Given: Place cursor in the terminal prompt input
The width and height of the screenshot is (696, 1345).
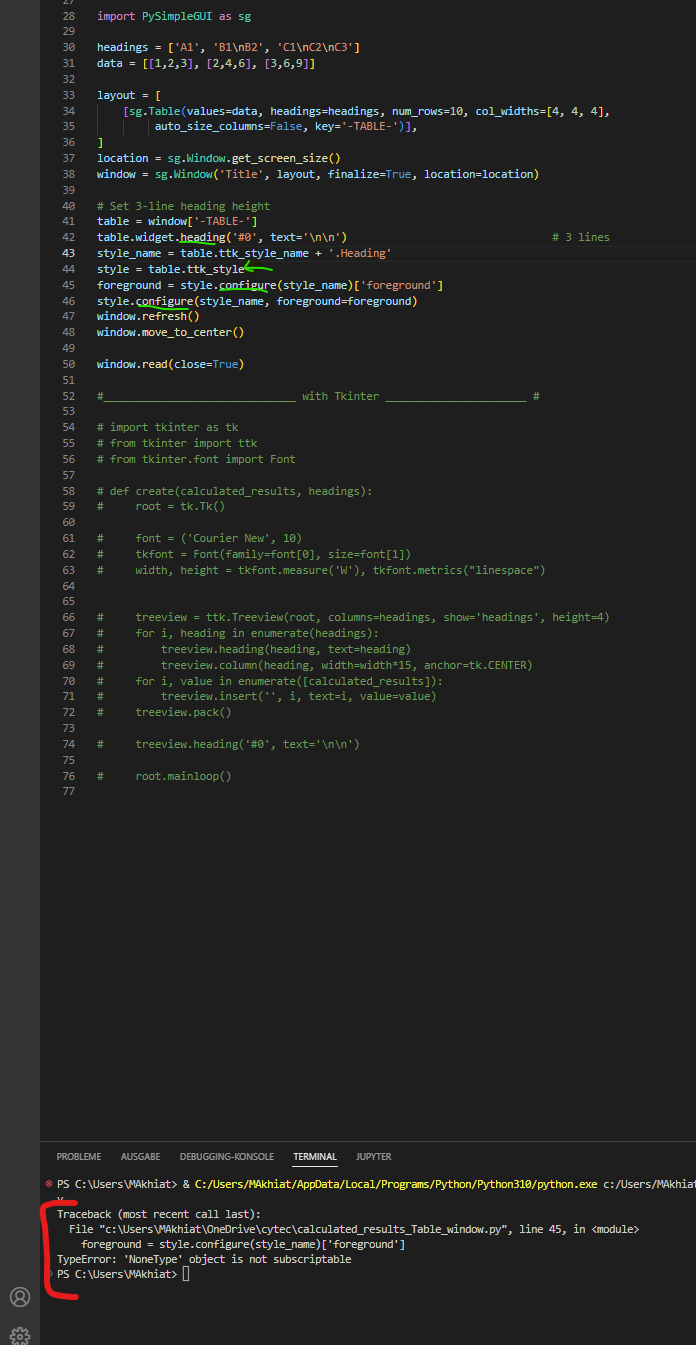Looking at the screenshot, I should click(x=186, y=1274).
